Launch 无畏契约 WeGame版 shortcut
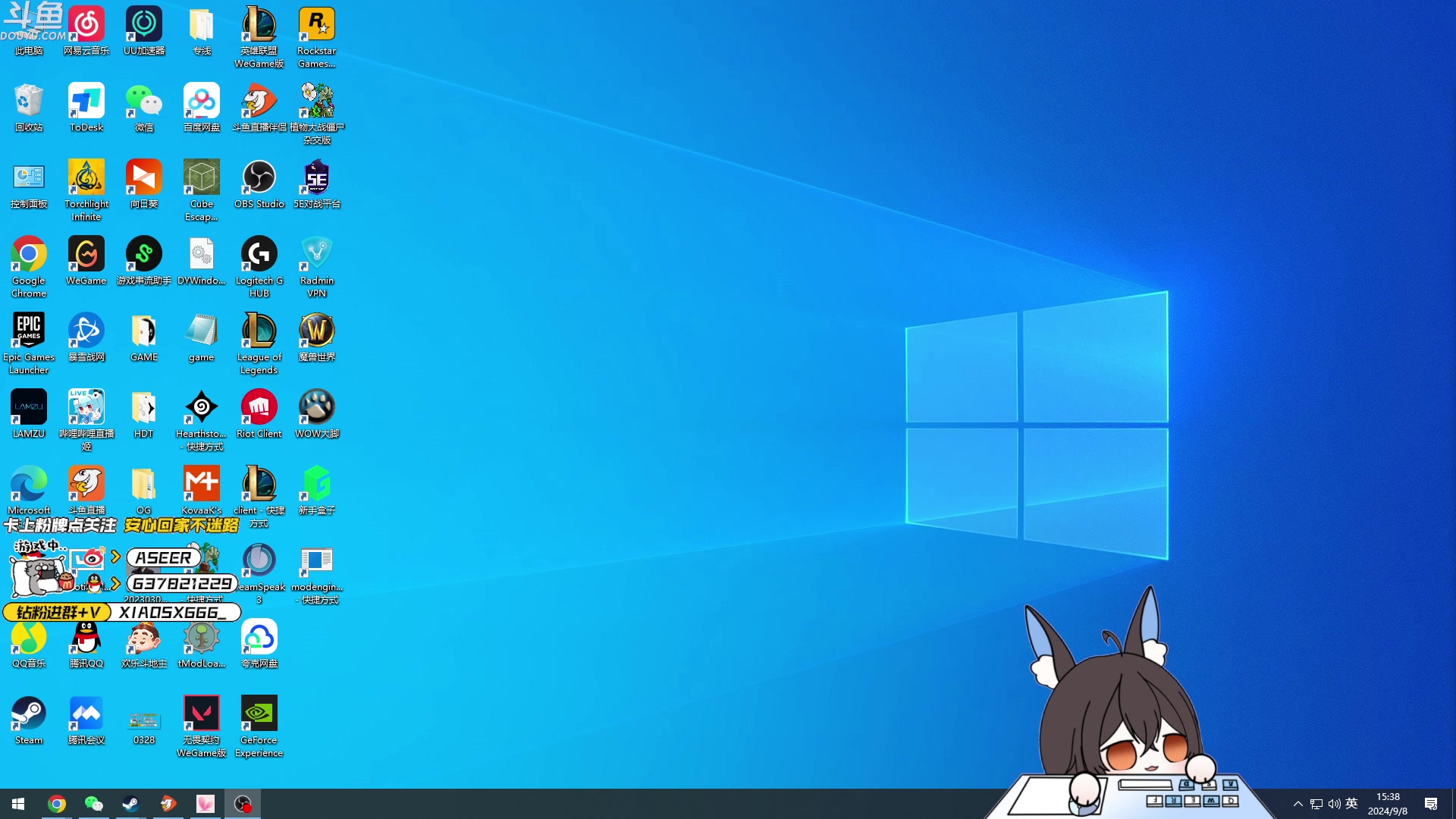The width and height of the screenshot is (1456, 819). click(x=202, y=726)
